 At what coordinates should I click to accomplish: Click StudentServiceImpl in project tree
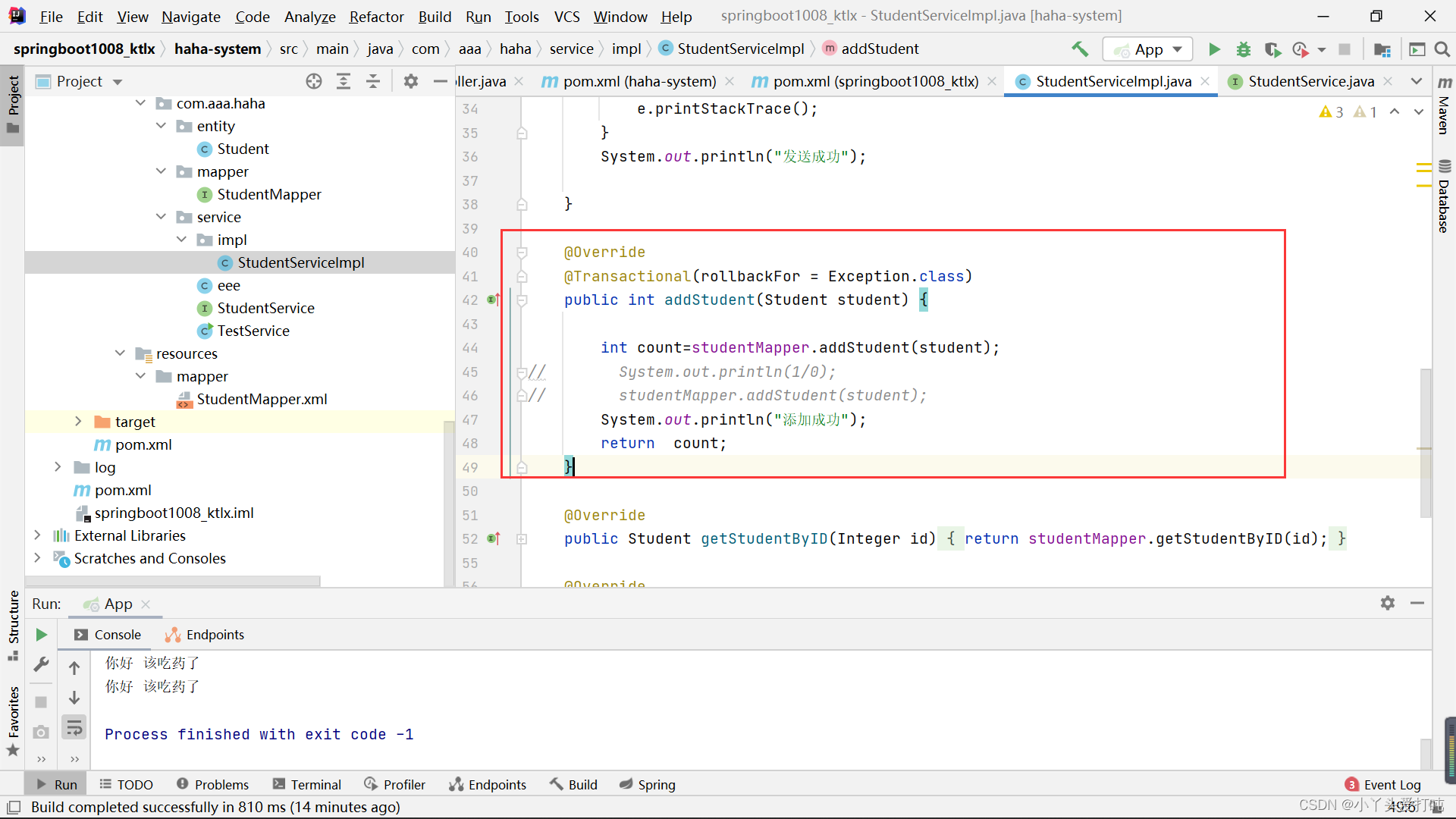[x=300, y=262]
